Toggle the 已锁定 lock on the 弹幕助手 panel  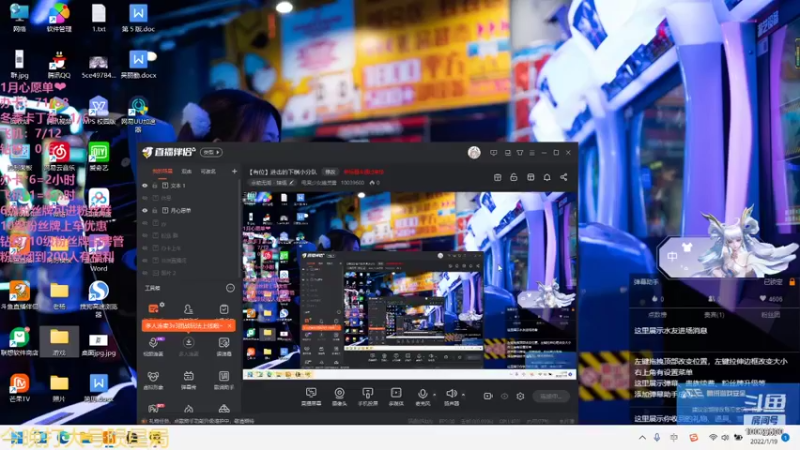(x=792, y=282)
